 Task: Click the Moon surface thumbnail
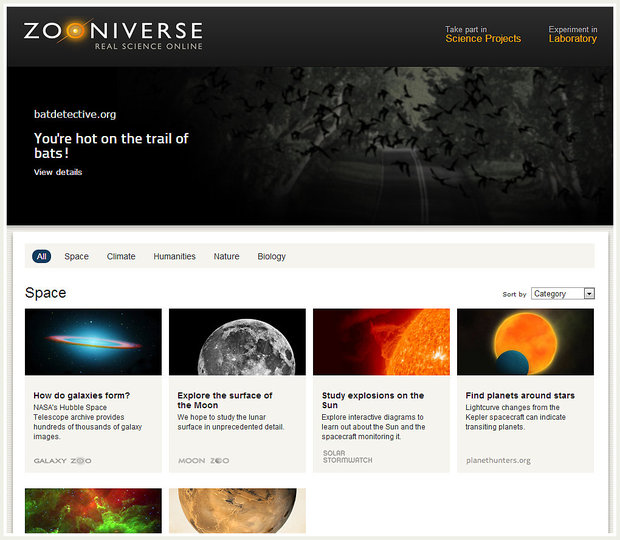point(237,342)
